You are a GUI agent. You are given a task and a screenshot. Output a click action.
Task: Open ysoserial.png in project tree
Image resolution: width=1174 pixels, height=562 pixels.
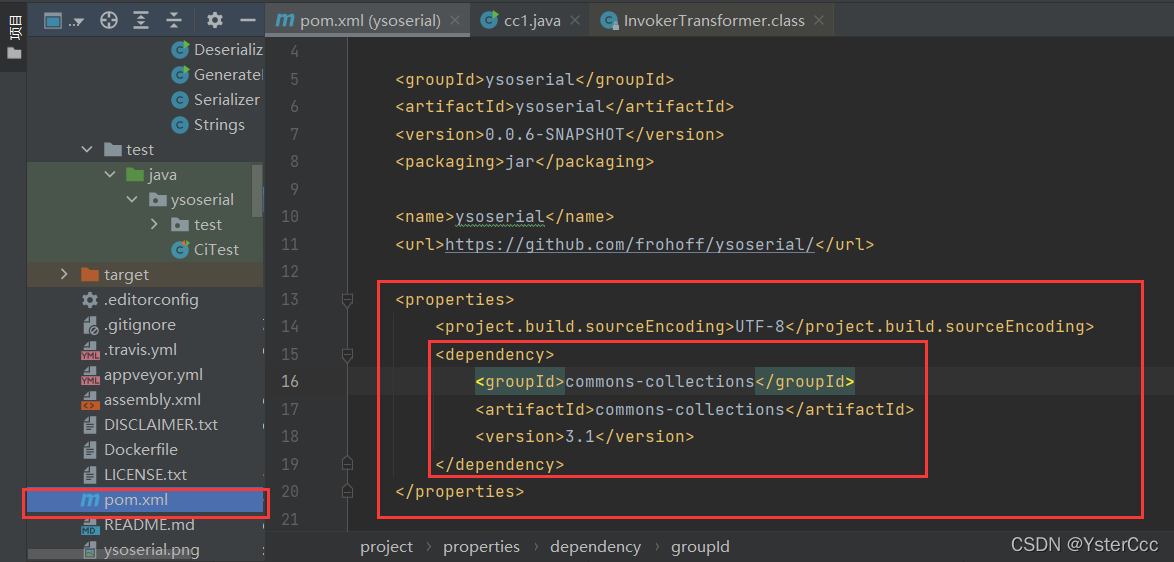click(152, 550)
